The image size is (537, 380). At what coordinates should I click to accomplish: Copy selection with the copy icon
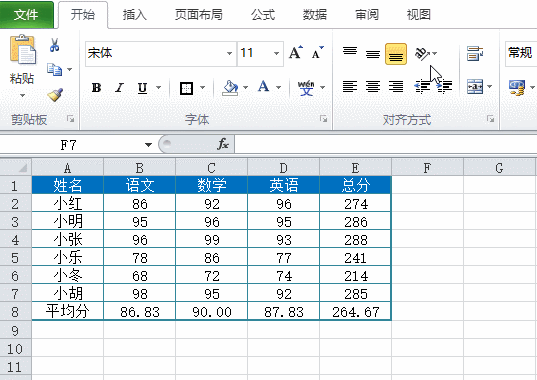(x=54, y=69)
